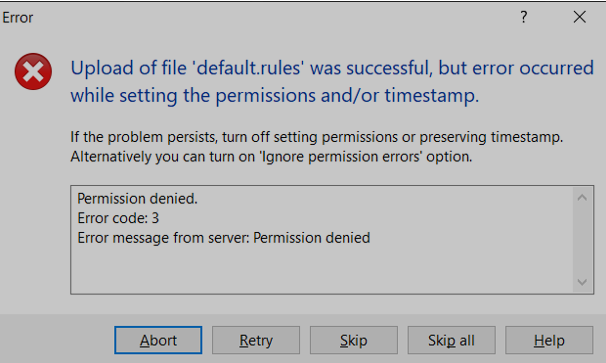Click the details box scrollbar track

[x=582, y=240]
